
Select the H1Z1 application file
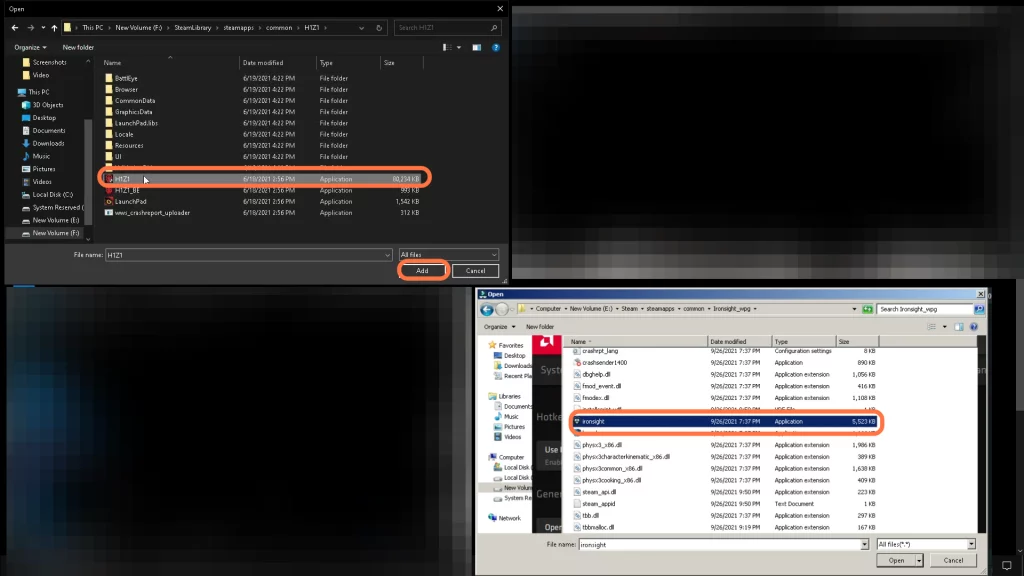click(x=263, y=180)
